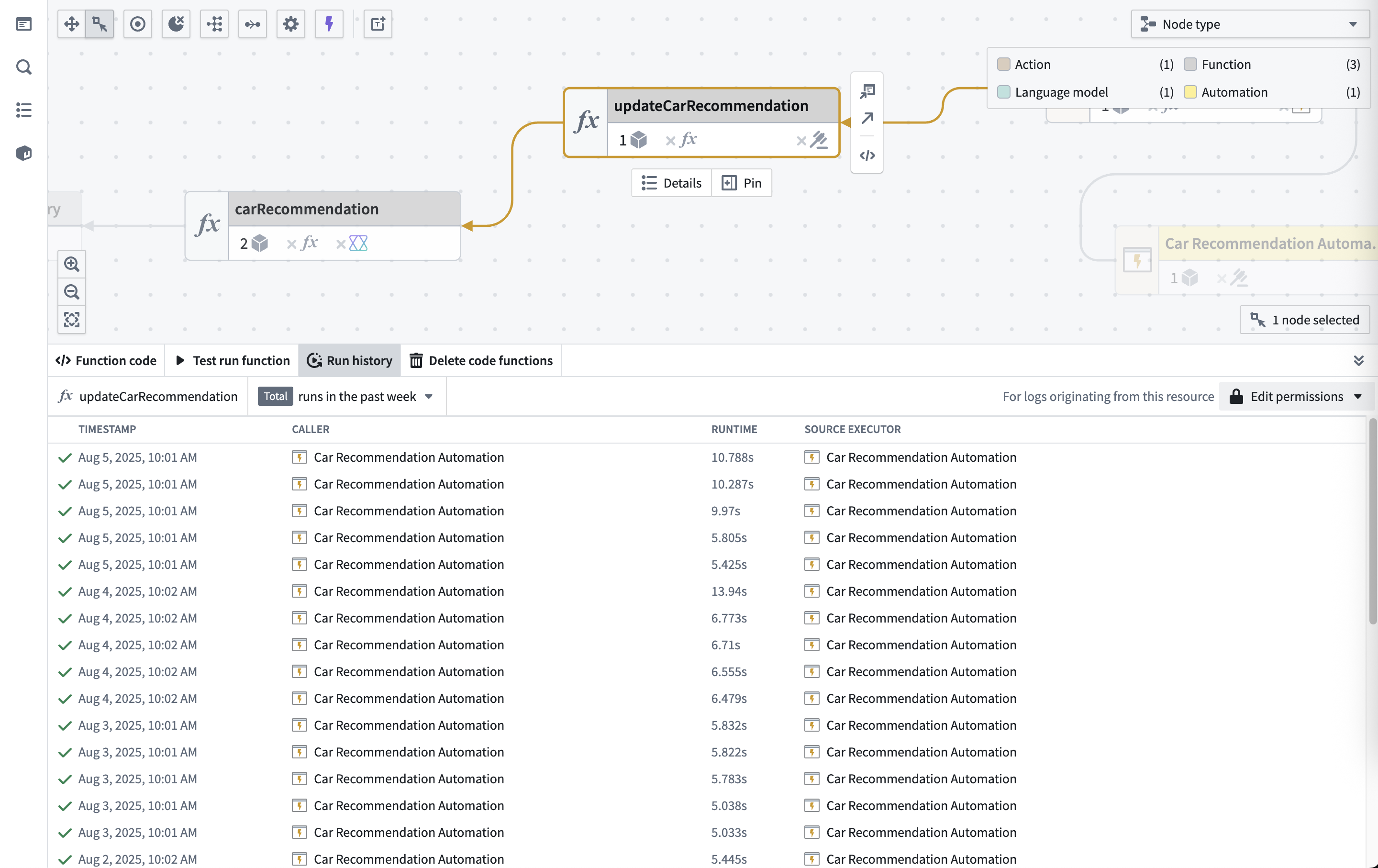Activate the node selection tool
The image size is (1378, 868).
[x=99, y=24]
